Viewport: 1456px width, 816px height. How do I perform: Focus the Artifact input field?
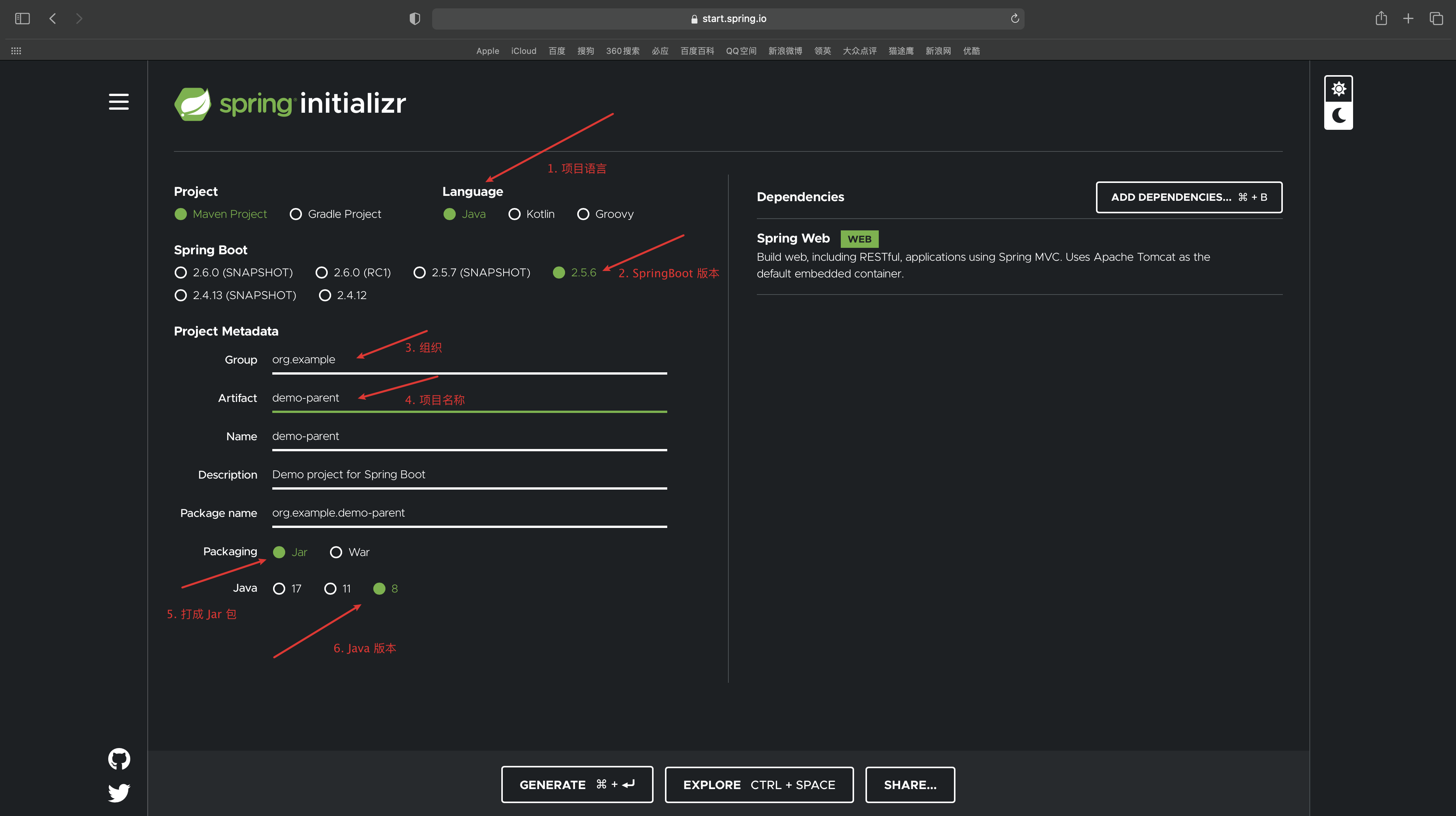(469, 398)
